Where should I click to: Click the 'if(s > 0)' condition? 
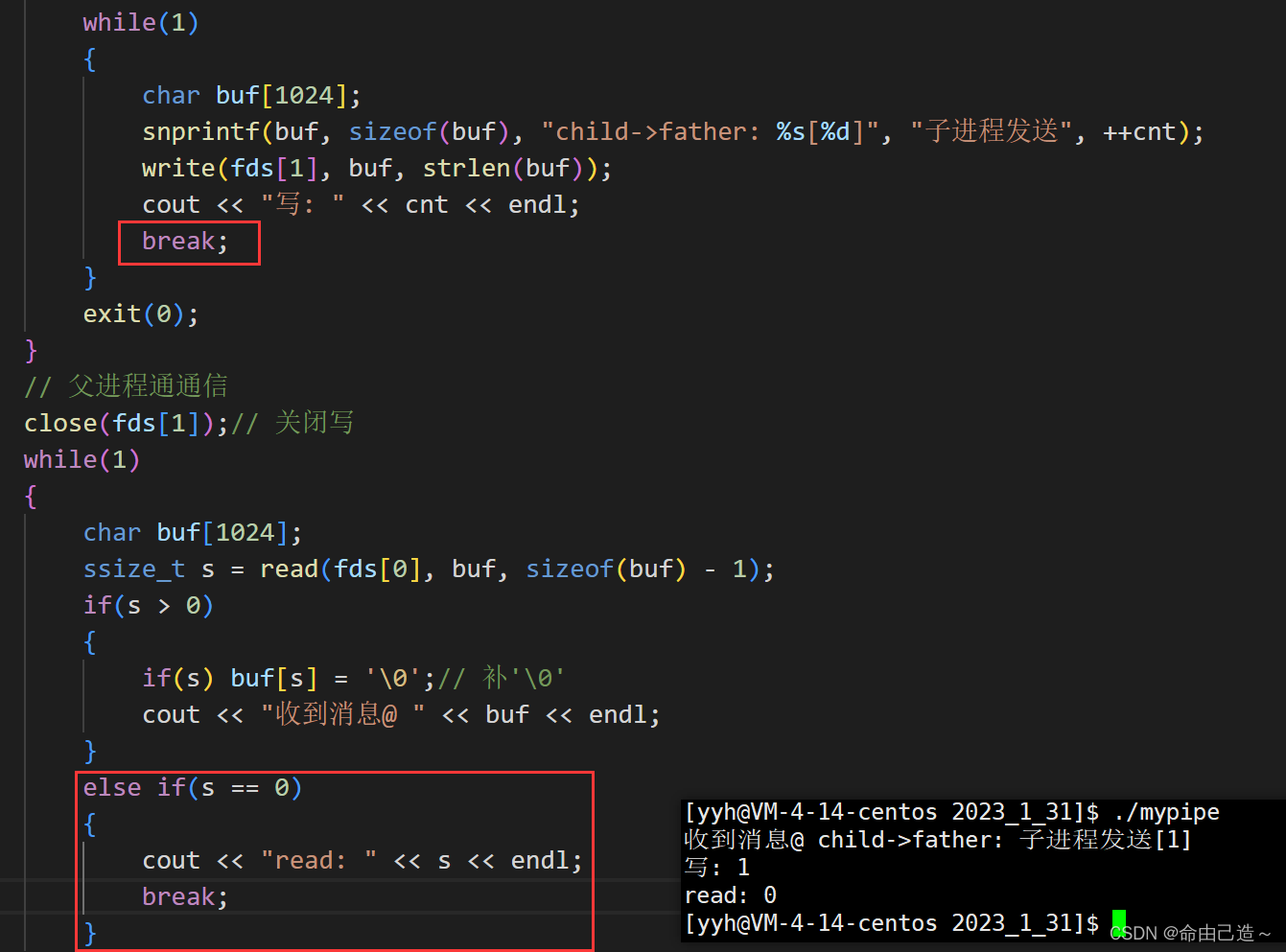click(x=149, y=605)
